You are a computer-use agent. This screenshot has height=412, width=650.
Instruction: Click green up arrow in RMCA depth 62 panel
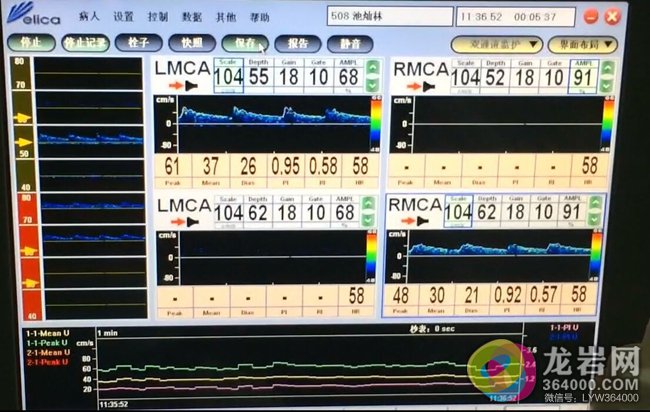[x=595, y=202]
